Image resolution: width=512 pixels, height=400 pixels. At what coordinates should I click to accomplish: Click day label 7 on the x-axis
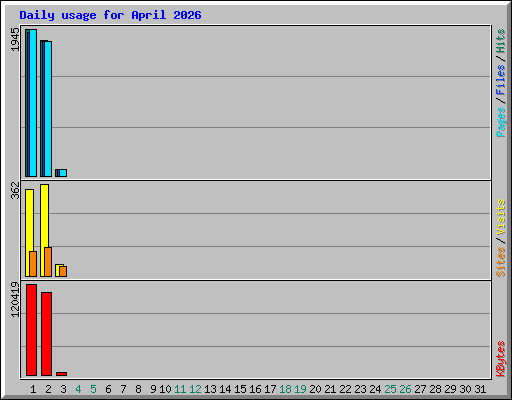coord(123,389)
